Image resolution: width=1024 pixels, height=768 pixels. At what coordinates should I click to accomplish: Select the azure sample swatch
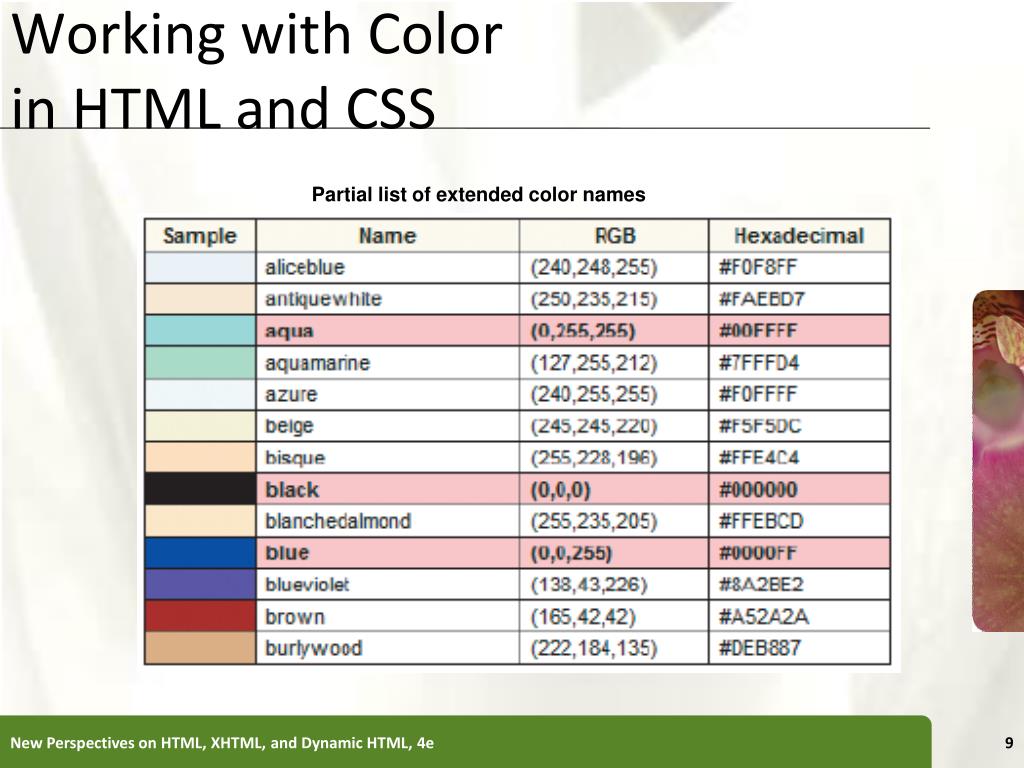coord(200,394)
